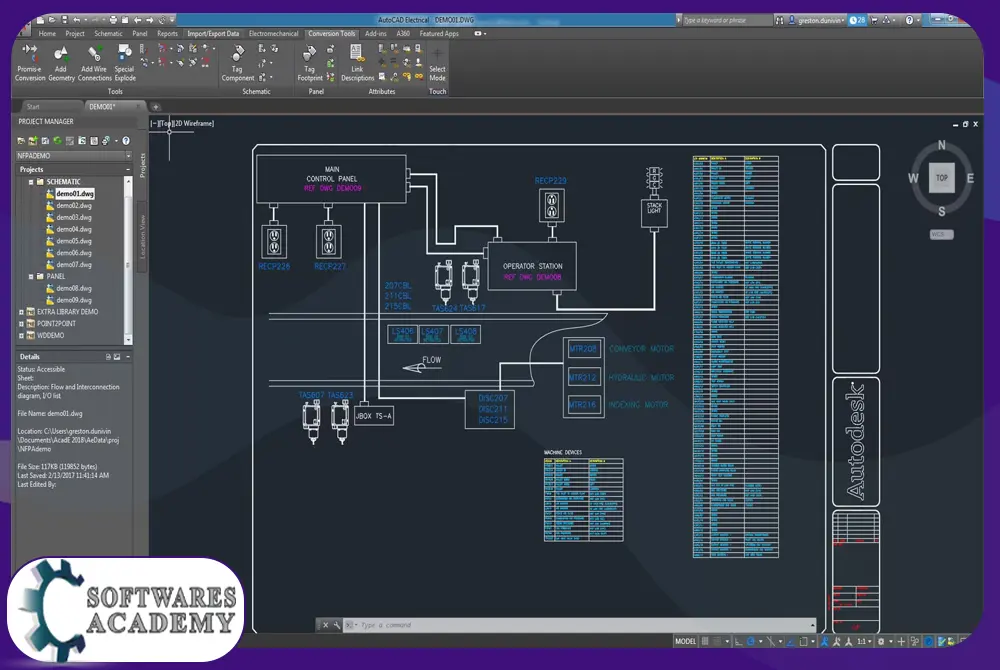Select the Import/Export Data tab
This screenshot has width=1000, height=670.
point(213,34)
